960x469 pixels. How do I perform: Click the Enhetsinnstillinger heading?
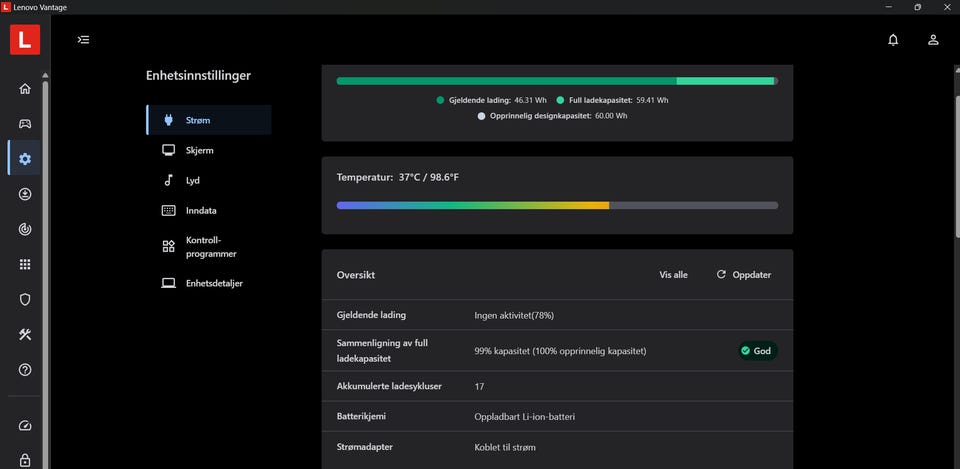(198, 76)
